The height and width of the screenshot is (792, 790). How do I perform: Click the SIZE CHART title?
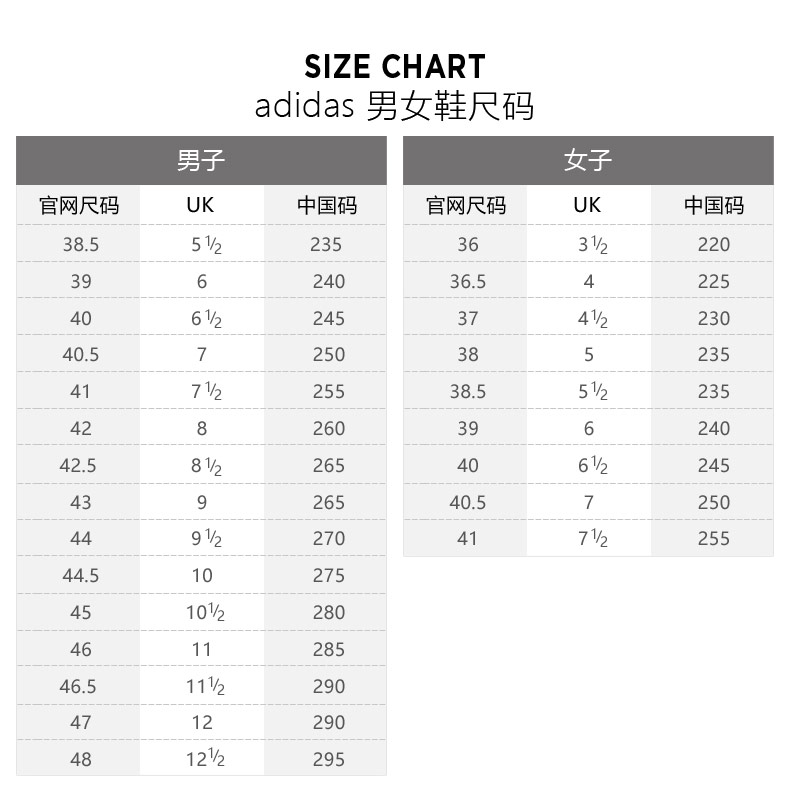tap(395, 67)
